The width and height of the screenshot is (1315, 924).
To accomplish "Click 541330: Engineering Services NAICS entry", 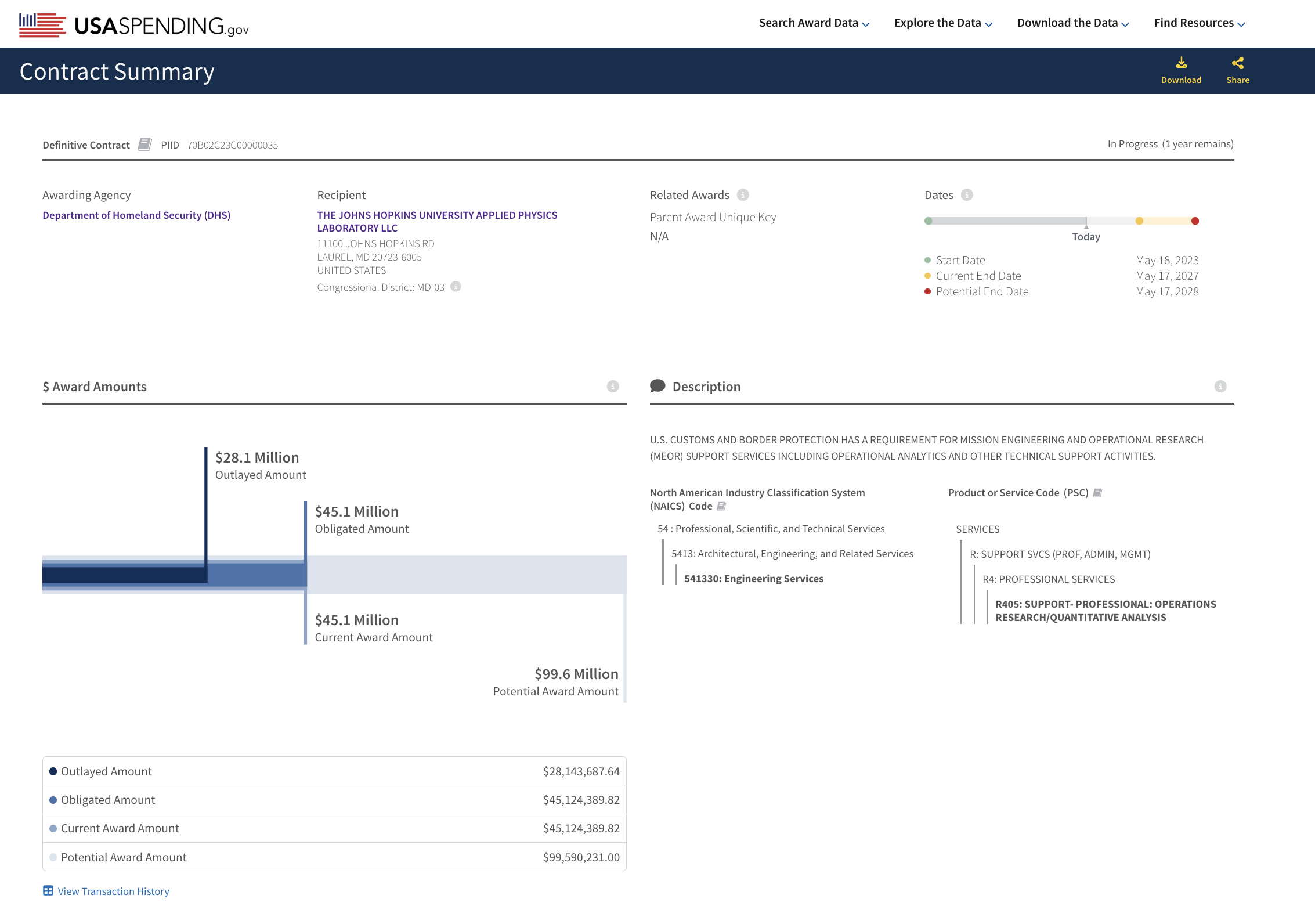I will pos(753,579).
